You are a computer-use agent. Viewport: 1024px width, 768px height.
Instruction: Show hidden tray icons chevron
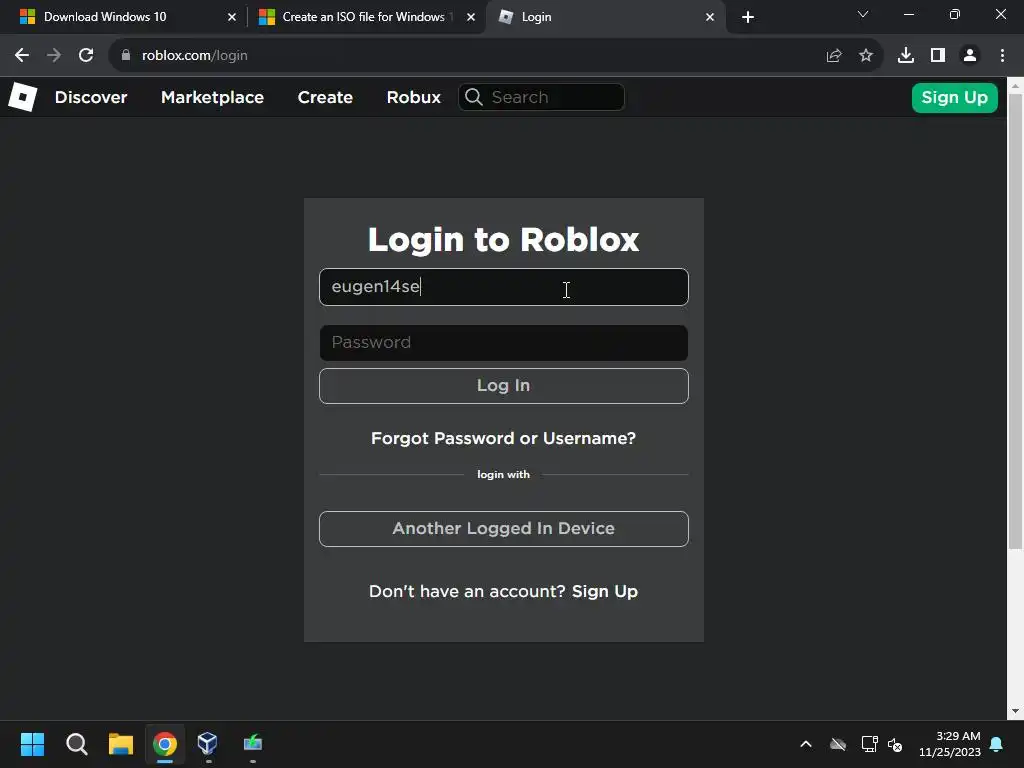coord(806,744)
